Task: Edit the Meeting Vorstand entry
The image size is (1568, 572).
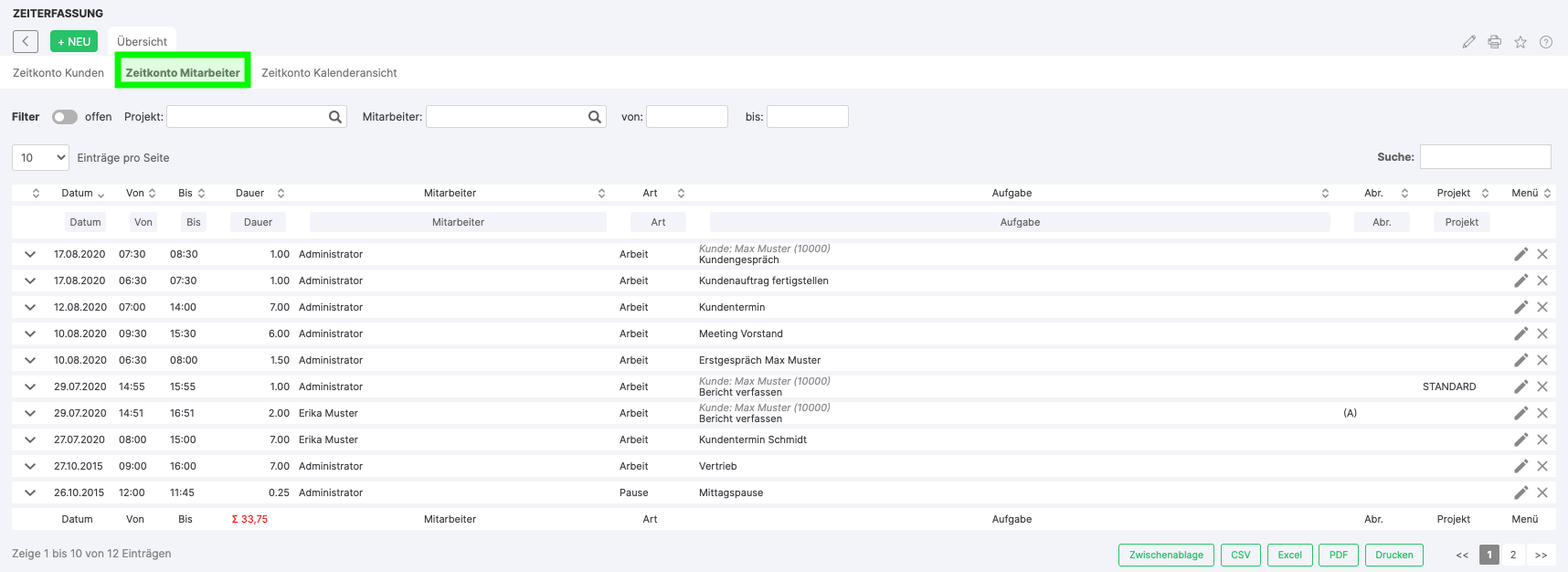Action: coord(1520,334)
